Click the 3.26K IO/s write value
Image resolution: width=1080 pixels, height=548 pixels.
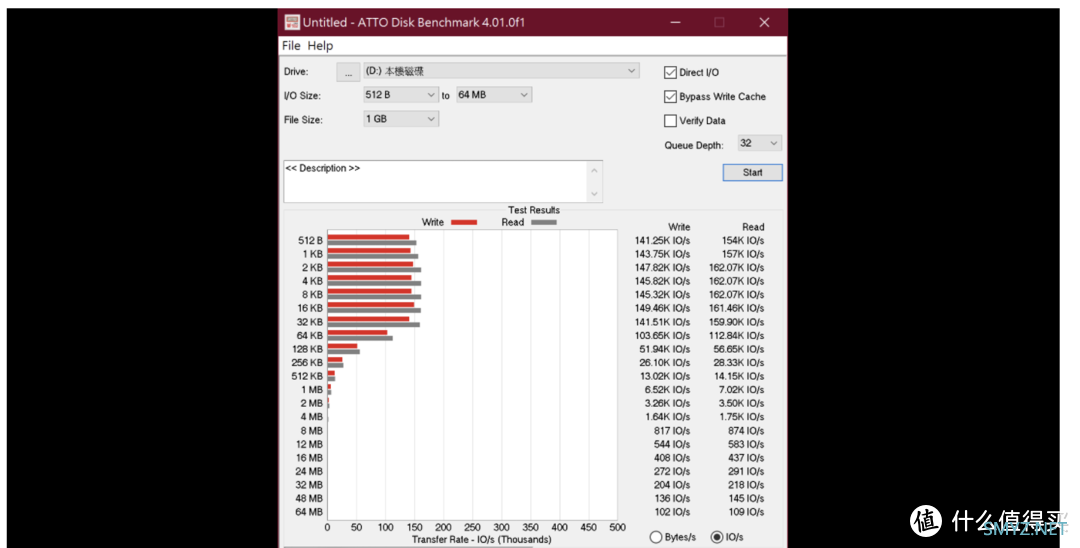click(x=667, y=403)
